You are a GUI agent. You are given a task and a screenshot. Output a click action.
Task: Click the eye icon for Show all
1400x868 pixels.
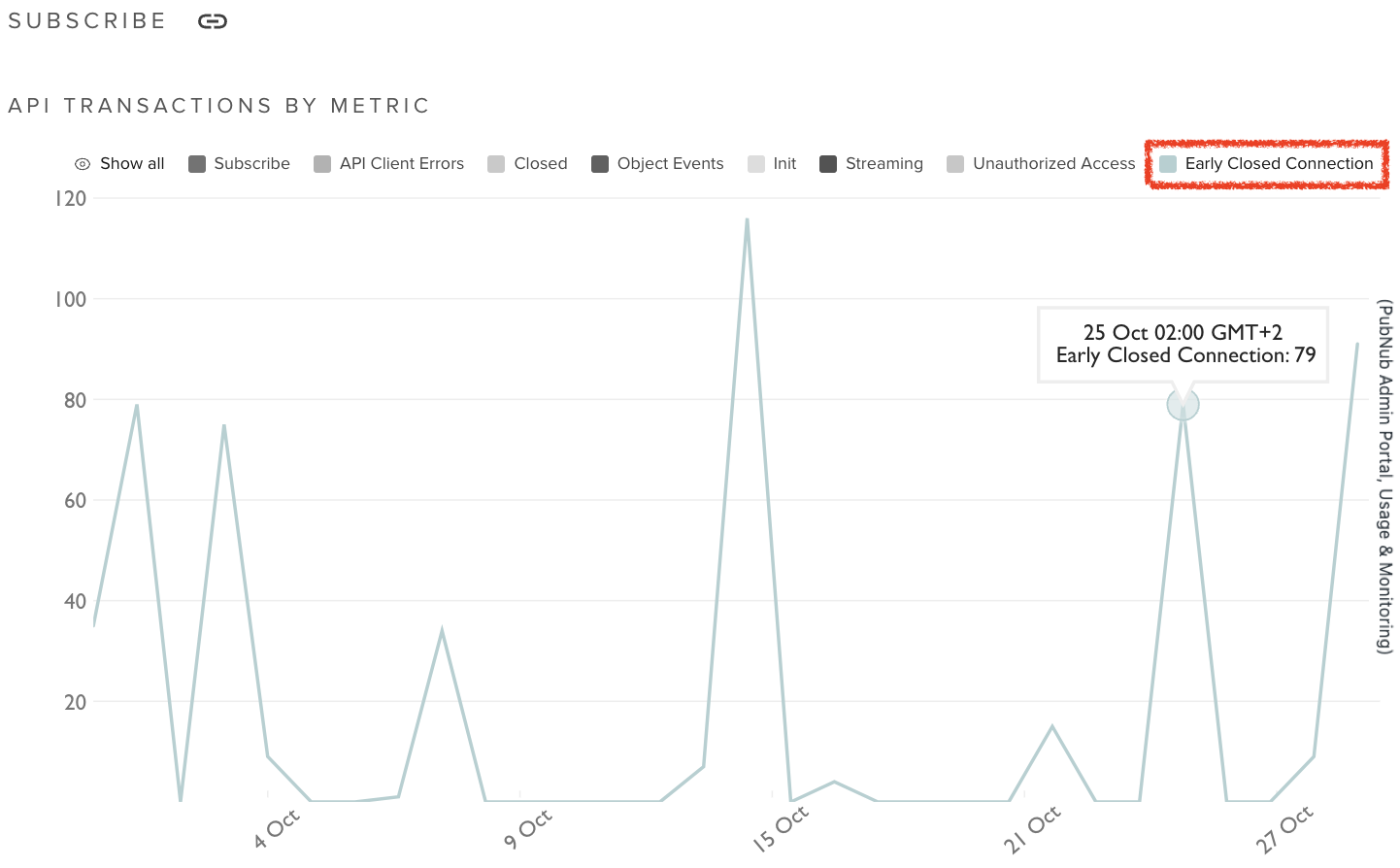coord(83,164)
